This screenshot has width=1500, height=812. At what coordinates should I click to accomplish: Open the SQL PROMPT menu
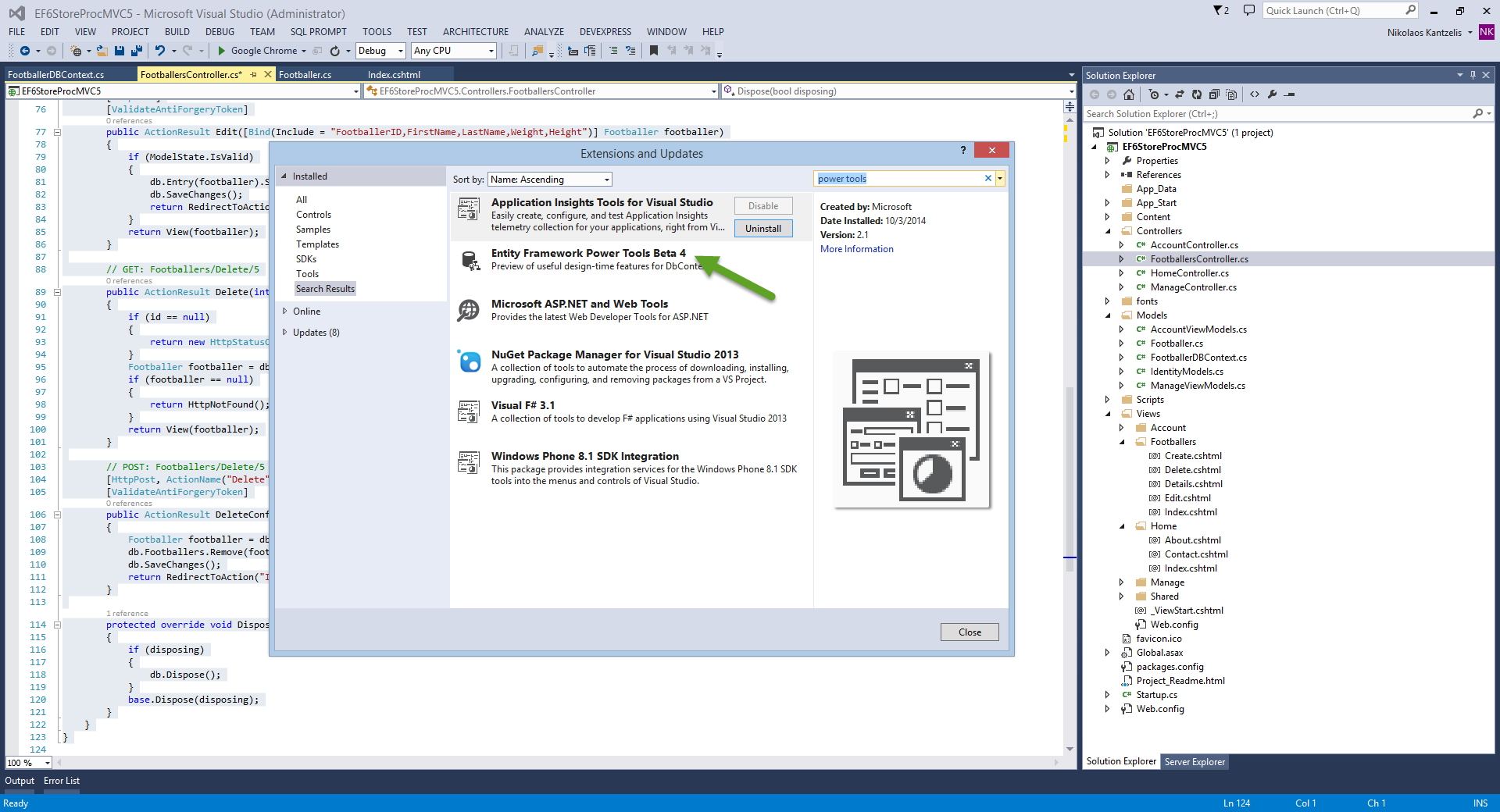[318, 32]
